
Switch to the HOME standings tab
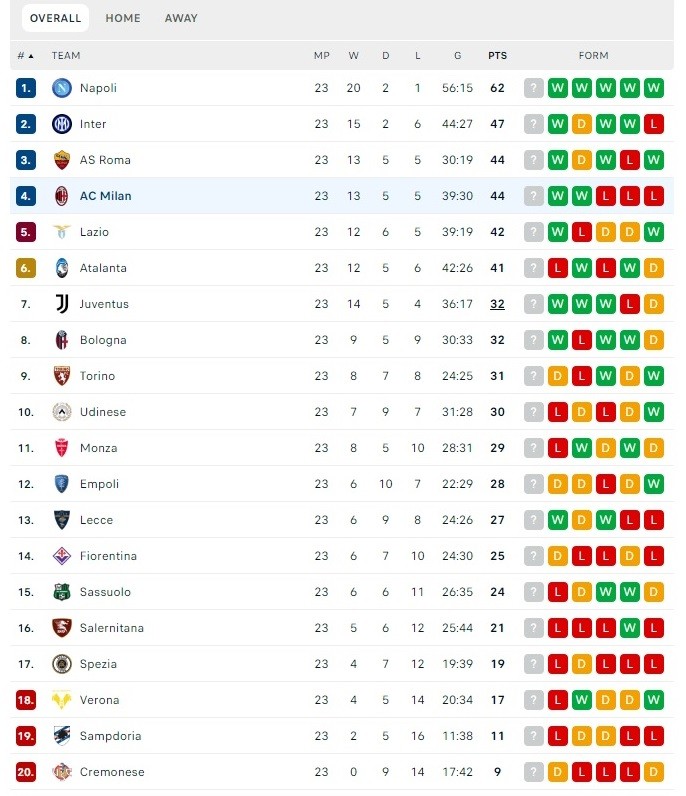click(x=123, y=18)
